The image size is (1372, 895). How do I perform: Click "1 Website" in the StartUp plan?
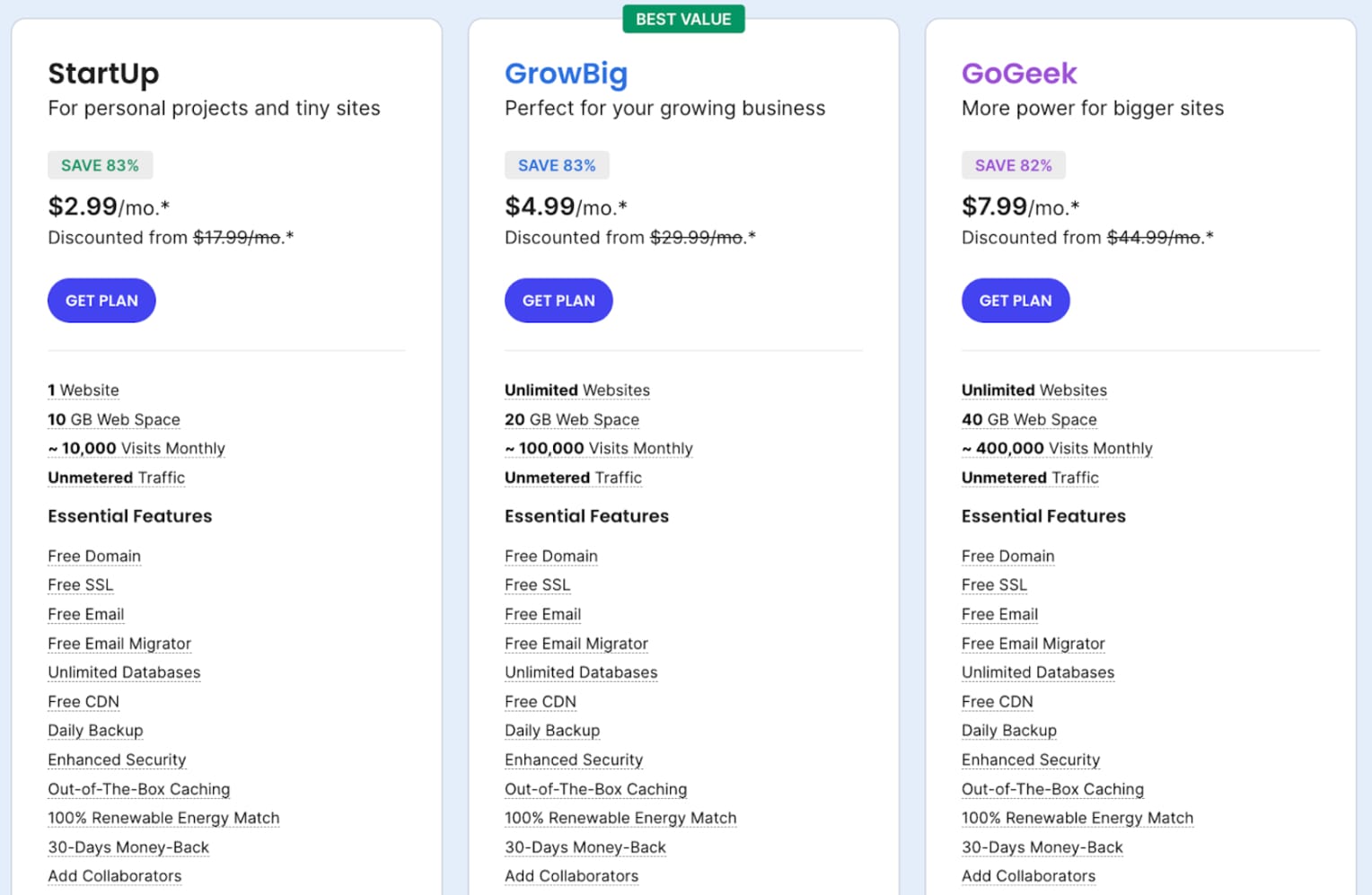[x=84, y=390]
